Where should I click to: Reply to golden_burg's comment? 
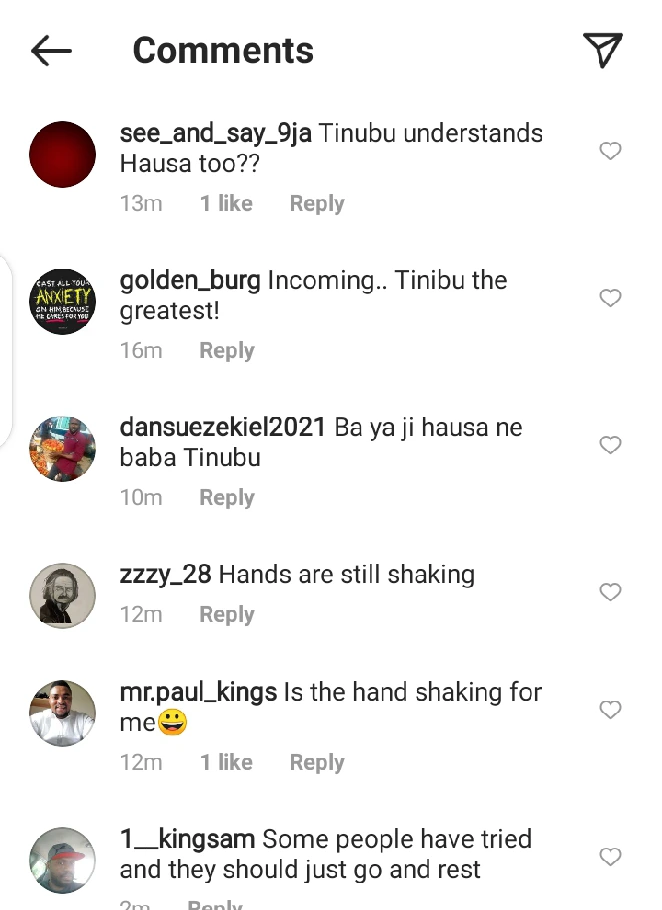coord(227,351)
